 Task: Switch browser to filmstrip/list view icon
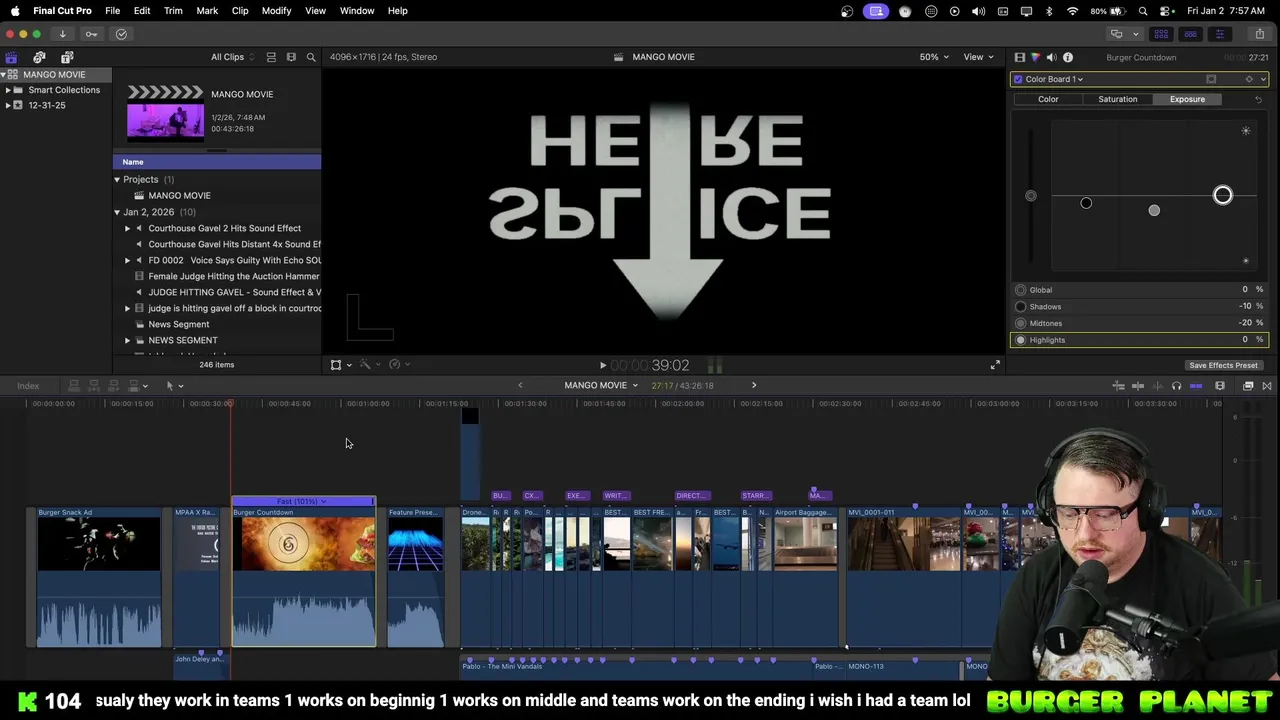(291, 57)
